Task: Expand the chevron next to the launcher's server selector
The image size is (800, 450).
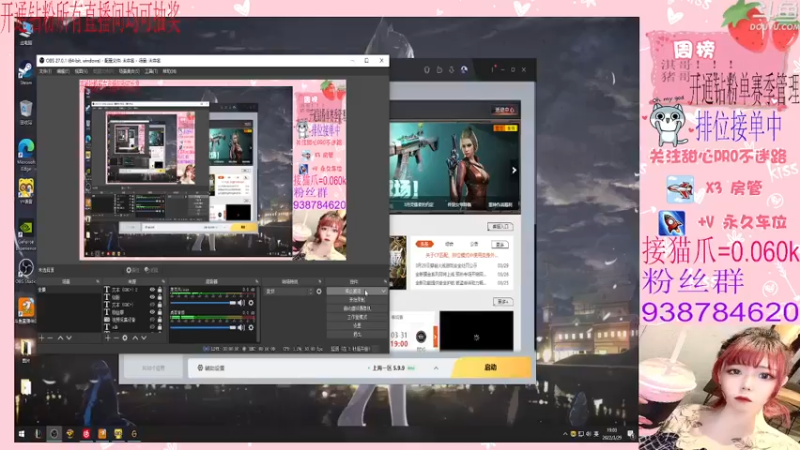Action: [x=436, y=368]
